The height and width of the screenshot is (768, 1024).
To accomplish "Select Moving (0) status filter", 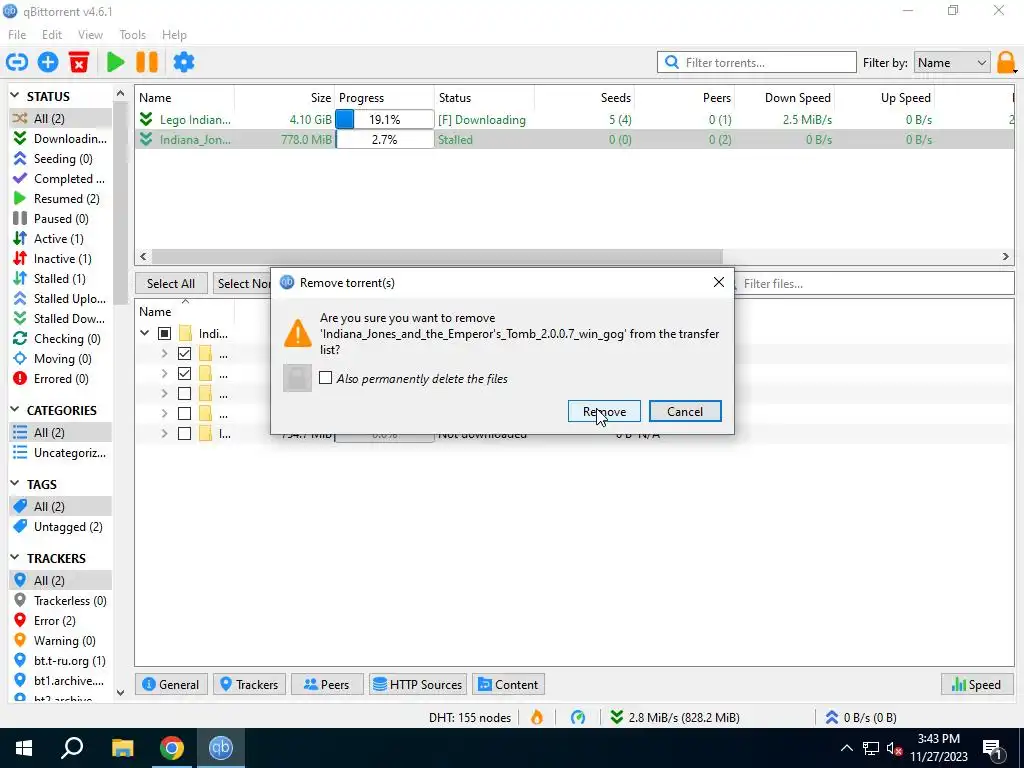I will tap(60, 359).
